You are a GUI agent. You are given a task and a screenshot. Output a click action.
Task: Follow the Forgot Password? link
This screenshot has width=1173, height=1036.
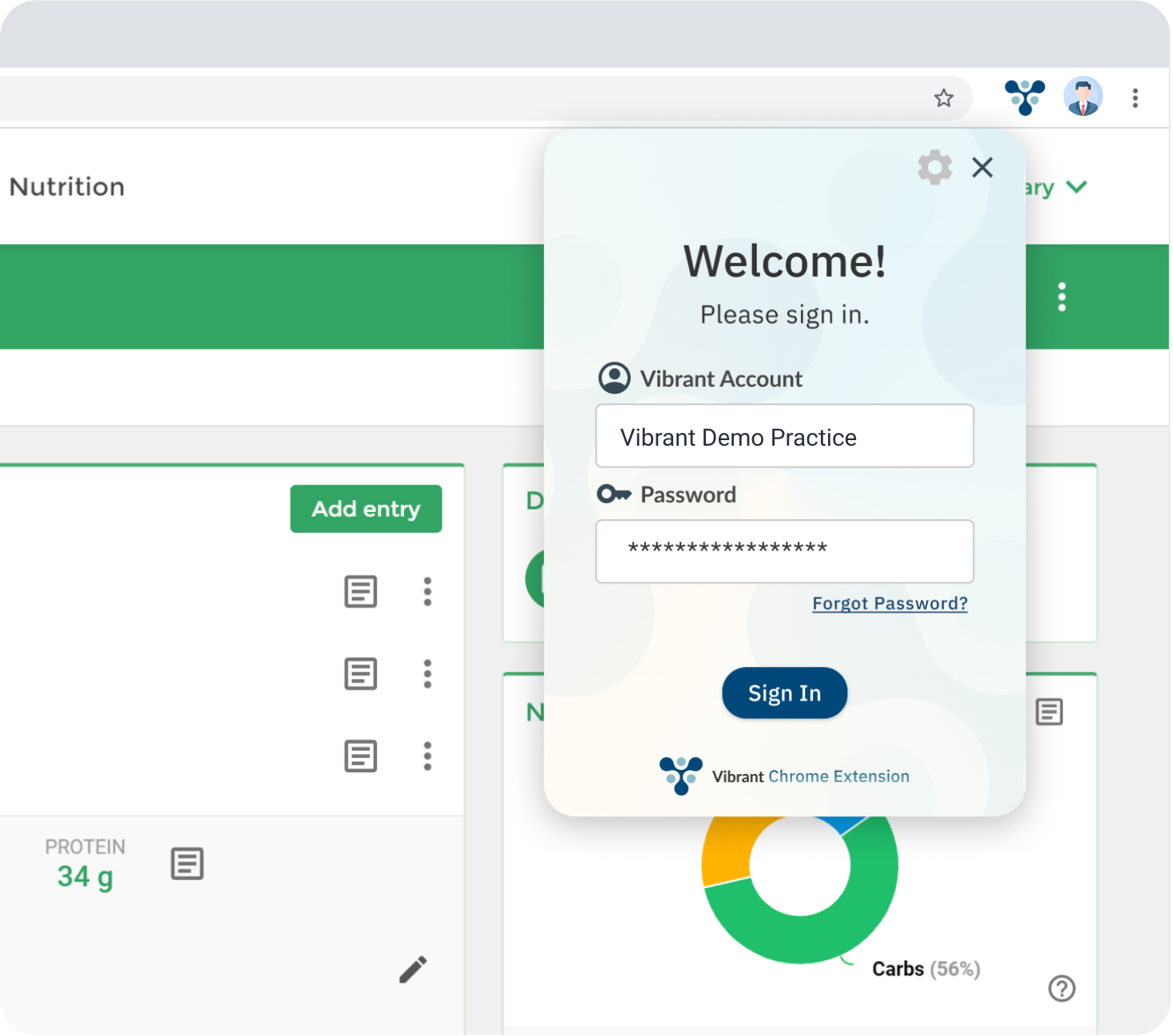(x=890, y=604)
